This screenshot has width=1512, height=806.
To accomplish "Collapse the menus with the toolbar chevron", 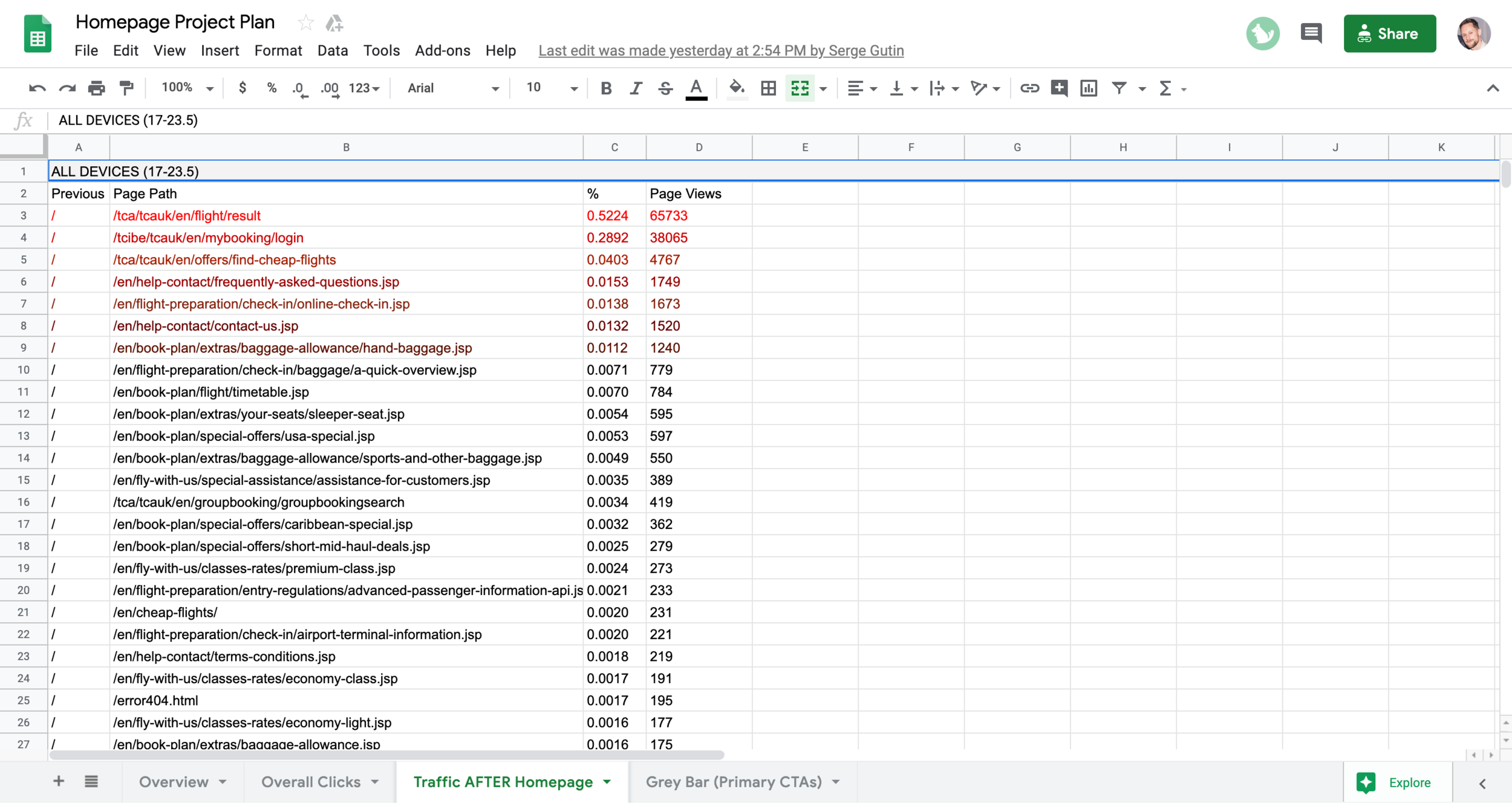I will [x=1493, y=88].
